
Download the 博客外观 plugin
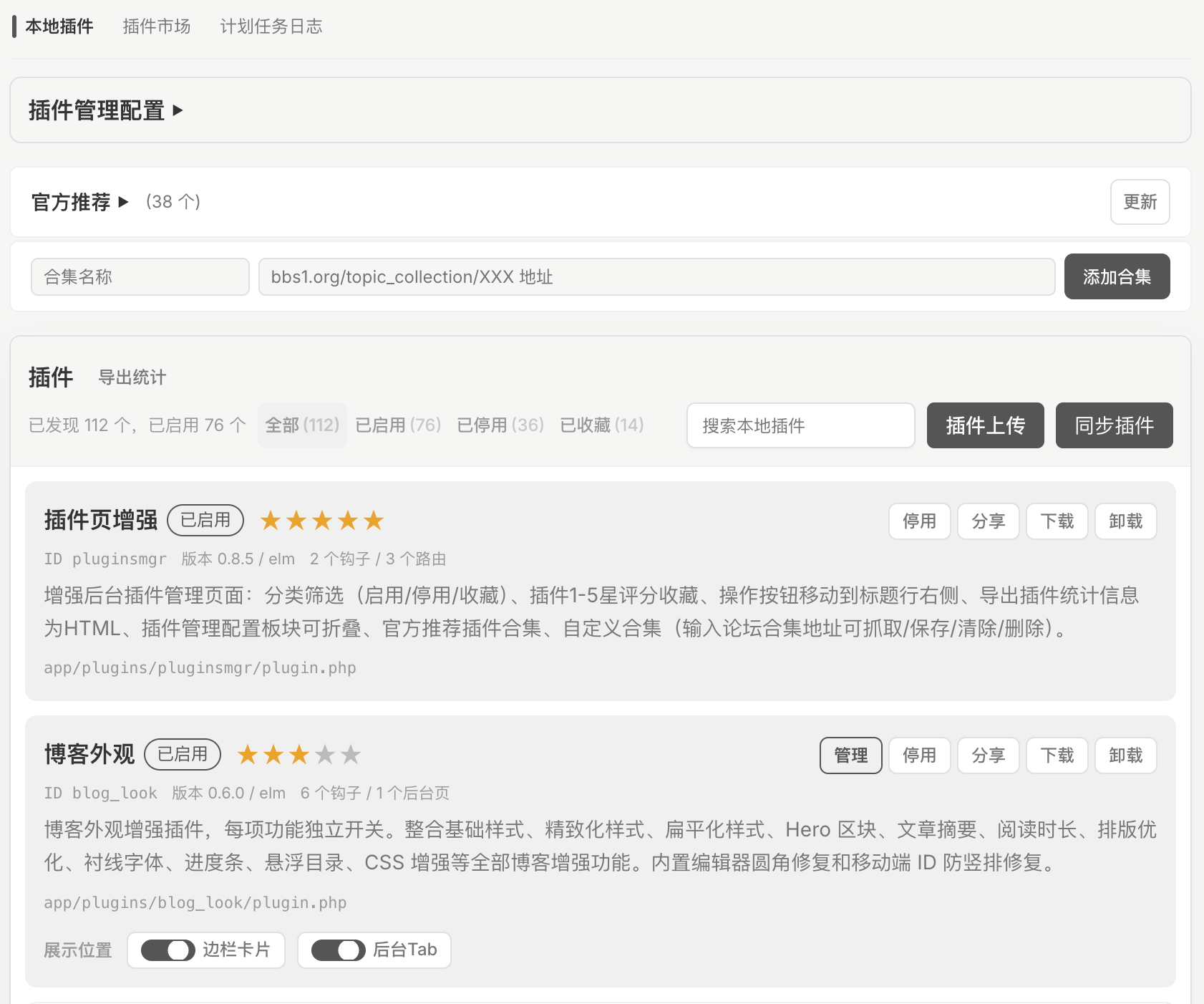pos(1057,756)
